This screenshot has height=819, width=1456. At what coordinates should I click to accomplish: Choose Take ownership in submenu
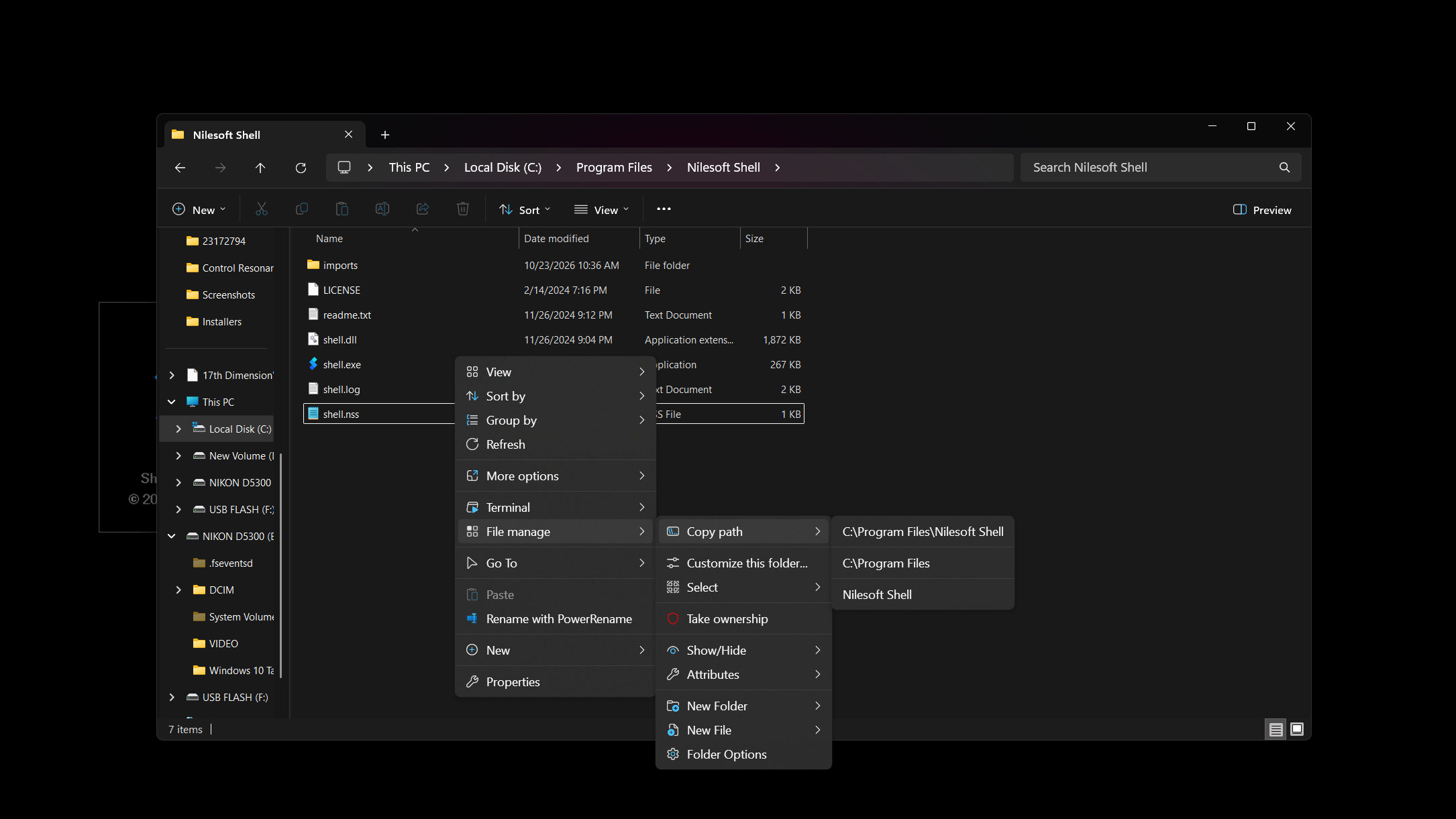[743, 619]
